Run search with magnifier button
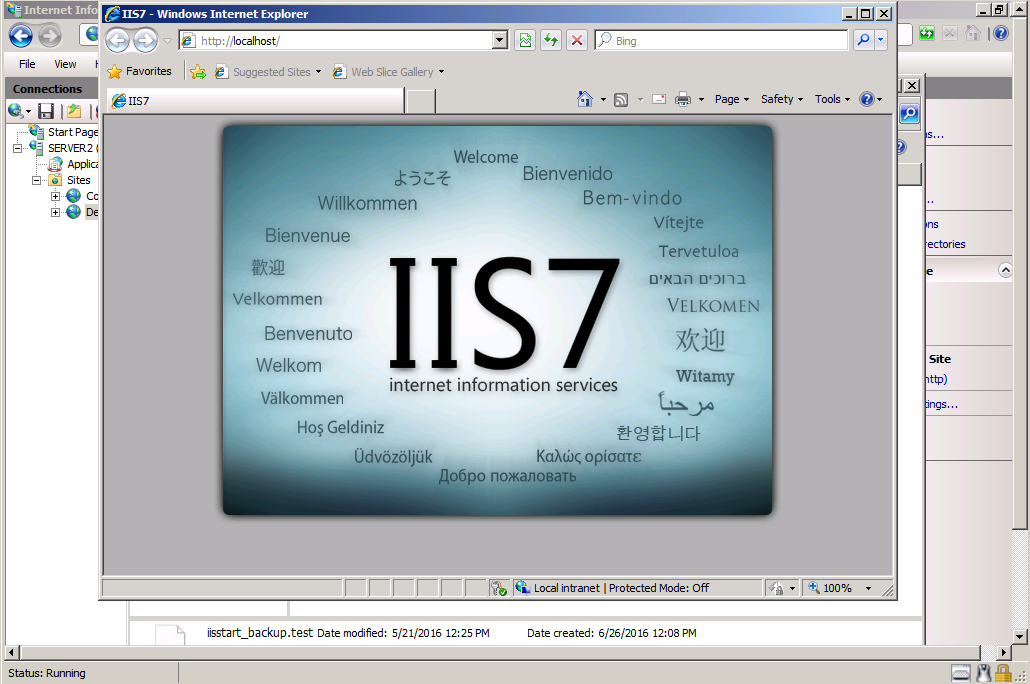1030x684 pixels. (x=863, y=41)
